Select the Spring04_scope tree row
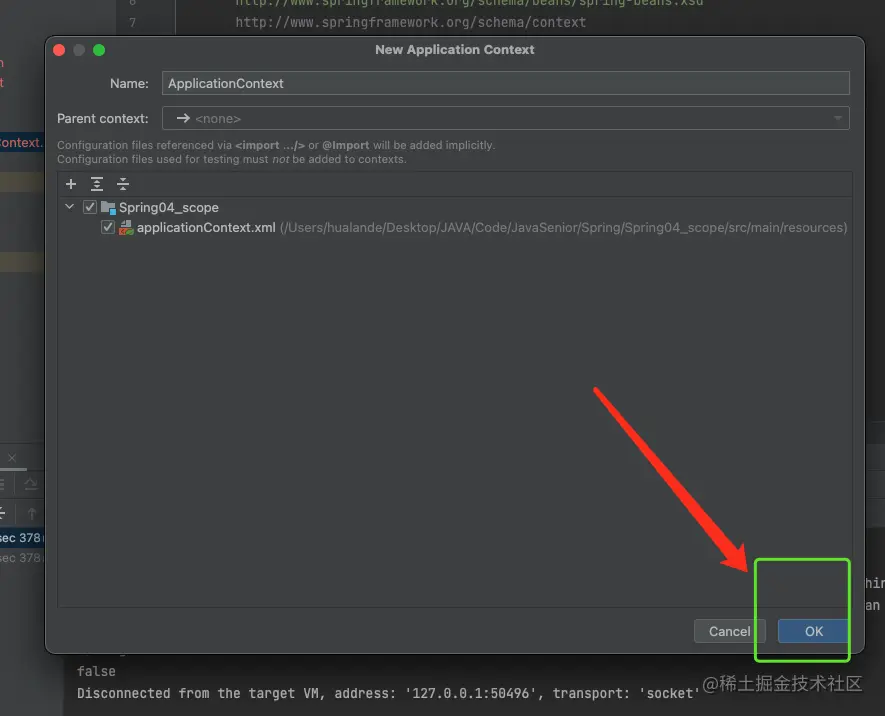This screenshot has width=885, height=716. click(x=455, y=207)
